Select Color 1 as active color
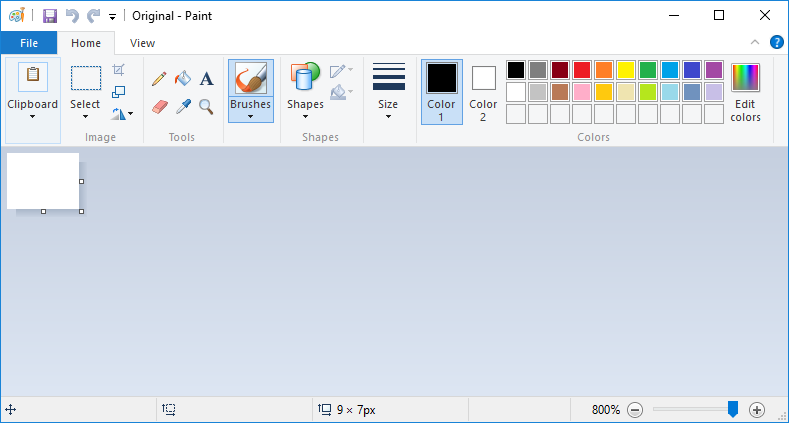 tap(442, 92)
